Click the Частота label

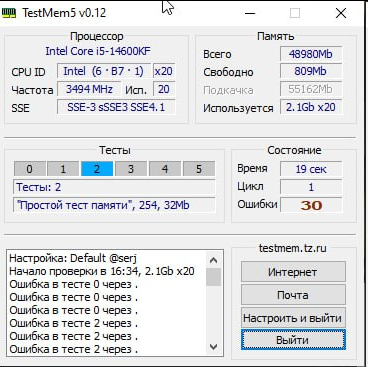pyautogui.click(x=32, y=90)
